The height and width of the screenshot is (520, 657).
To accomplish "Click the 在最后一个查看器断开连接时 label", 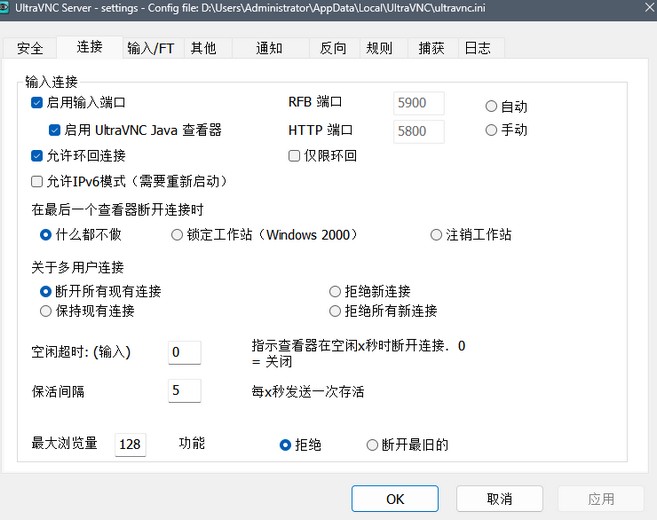I will pyautogui.click(x=117, y=210).
